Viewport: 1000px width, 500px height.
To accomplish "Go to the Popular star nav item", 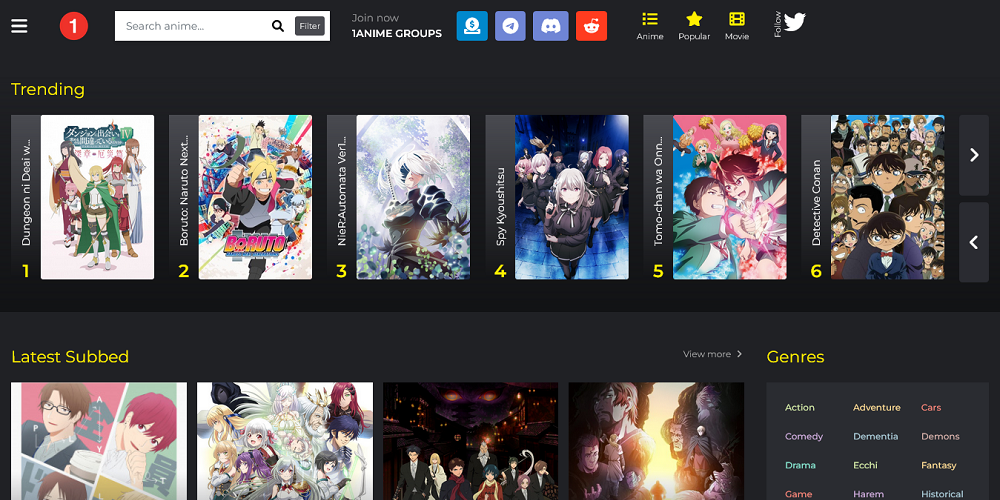I will click(x=694, y=26).
